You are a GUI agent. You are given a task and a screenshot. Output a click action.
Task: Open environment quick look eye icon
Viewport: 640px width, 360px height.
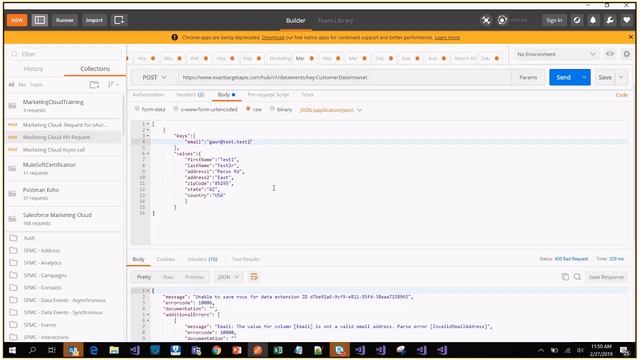(610, 54)
